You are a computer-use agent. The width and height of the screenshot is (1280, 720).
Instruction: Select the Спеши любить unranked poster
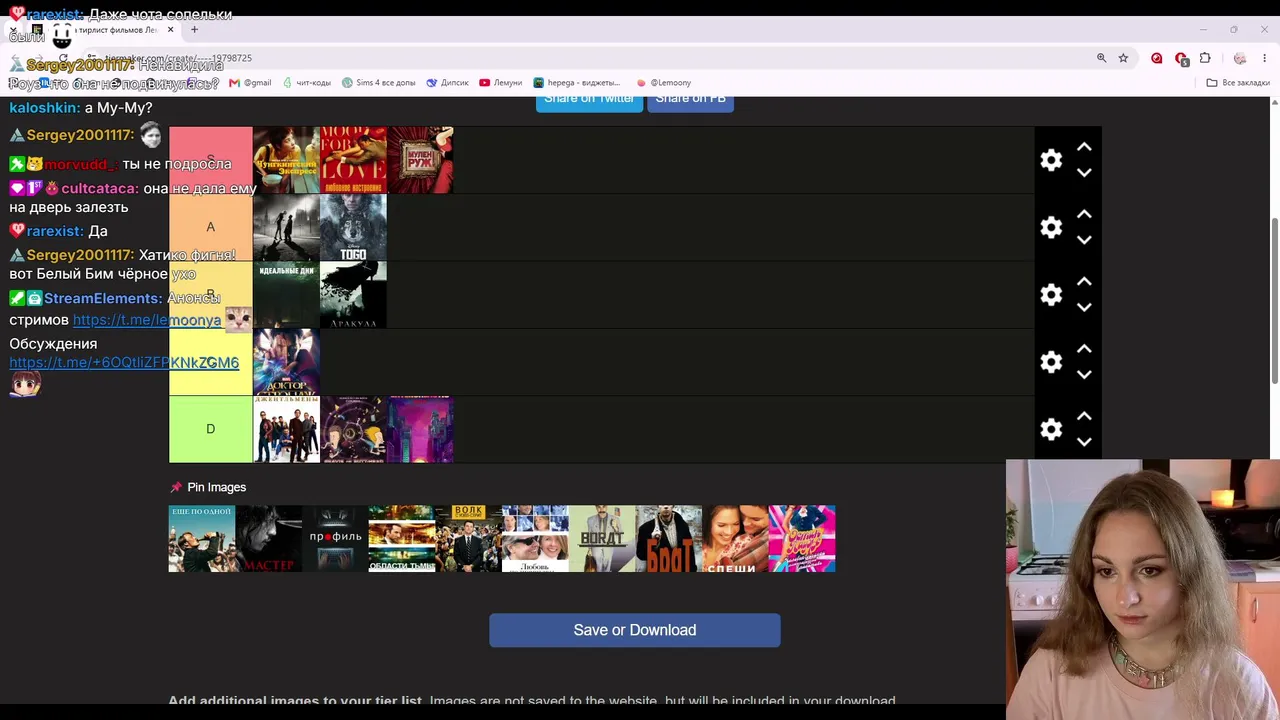pos(735,539)
